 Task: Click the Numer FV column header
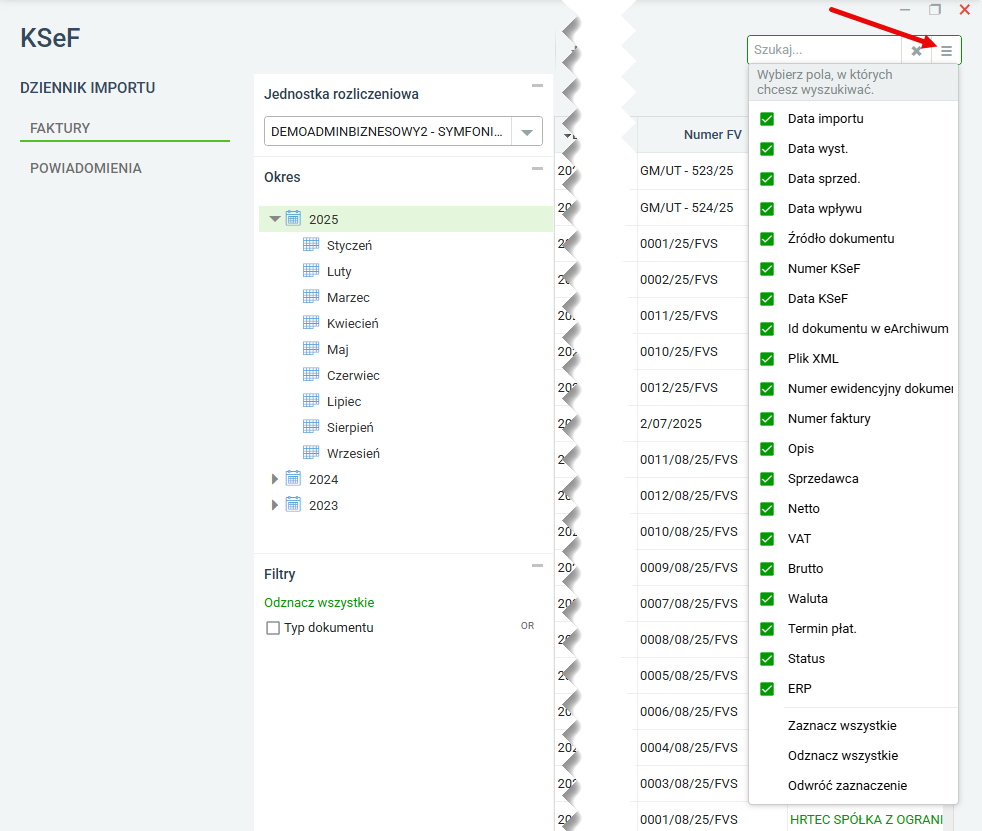click(x=712, y=134)
